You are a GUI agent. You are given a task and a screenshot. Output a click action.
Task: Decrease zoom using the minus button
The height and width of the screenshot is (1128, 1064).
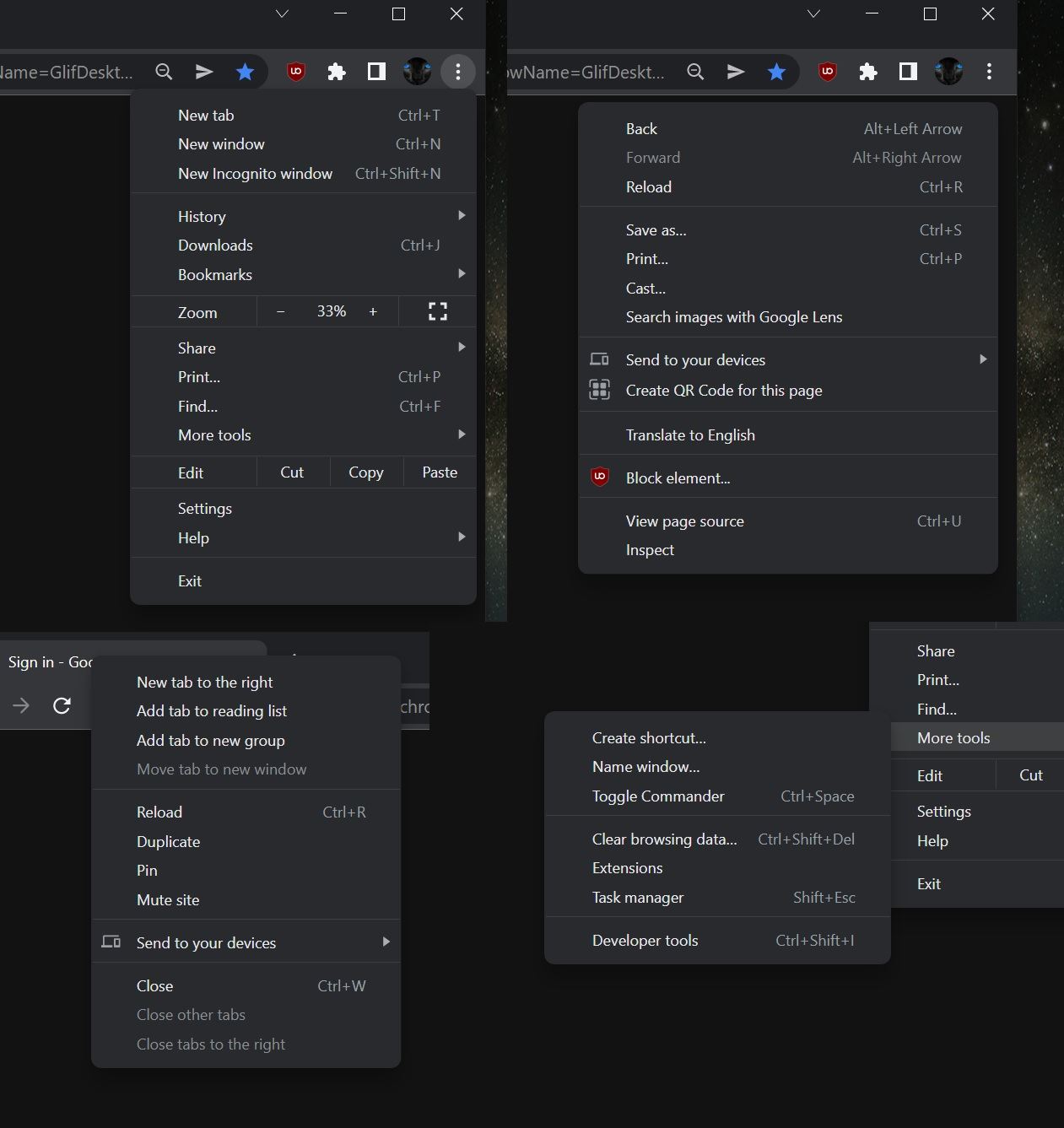[281, 312]
